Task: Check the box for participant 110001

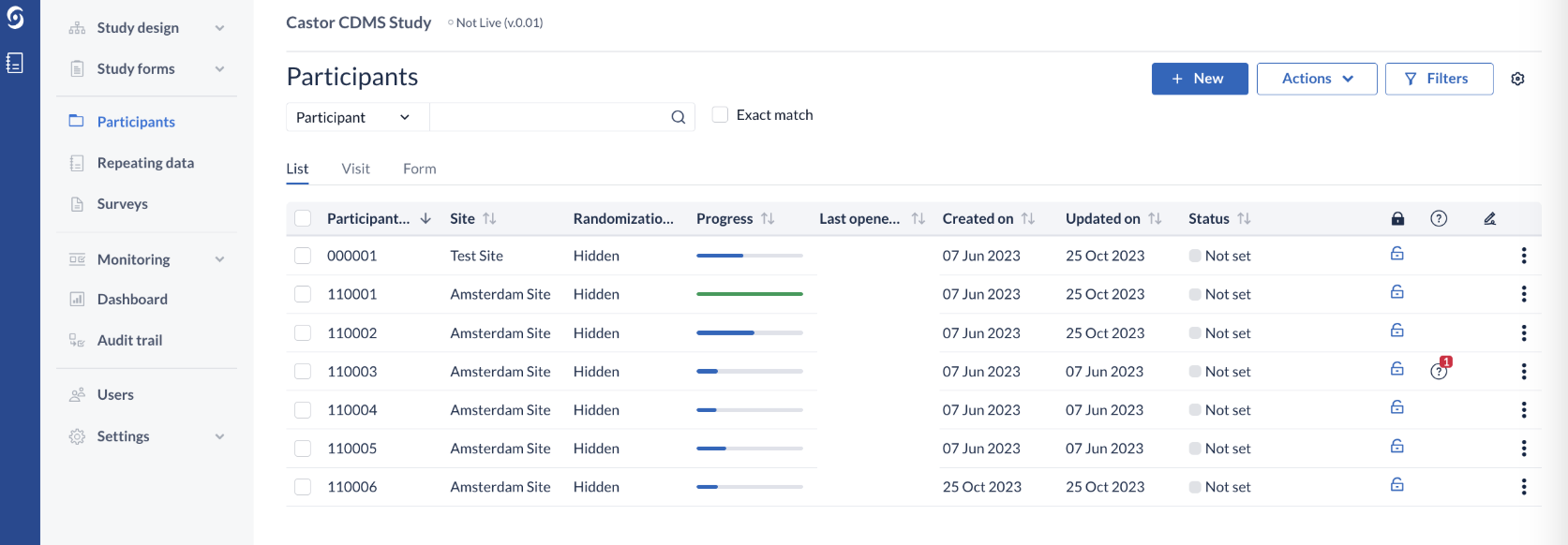Action: tap(303, 294)
